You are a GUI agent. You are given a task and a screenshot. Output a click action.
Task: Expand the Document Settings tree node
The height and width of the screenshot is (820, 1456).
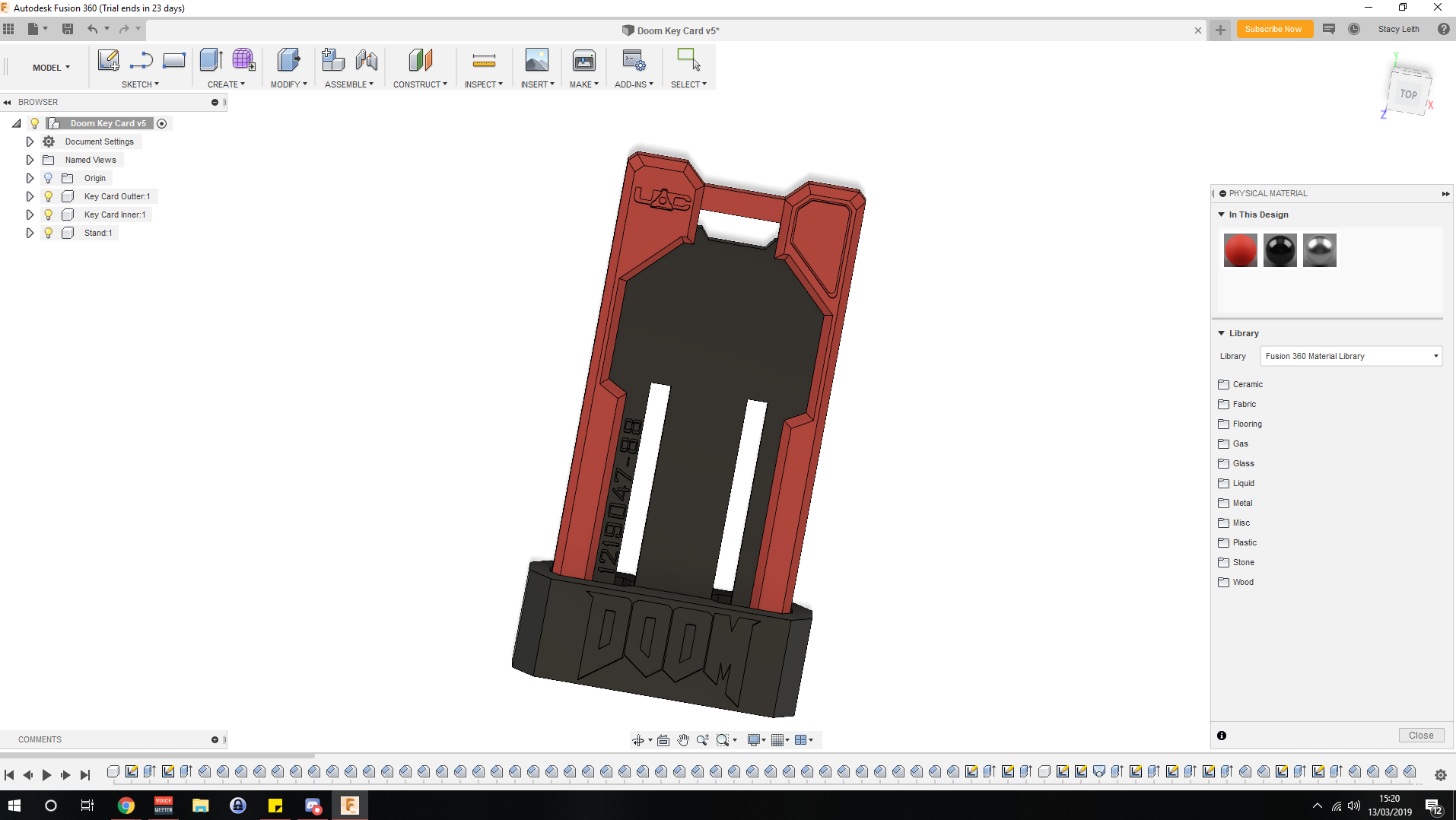coord(30,141)
